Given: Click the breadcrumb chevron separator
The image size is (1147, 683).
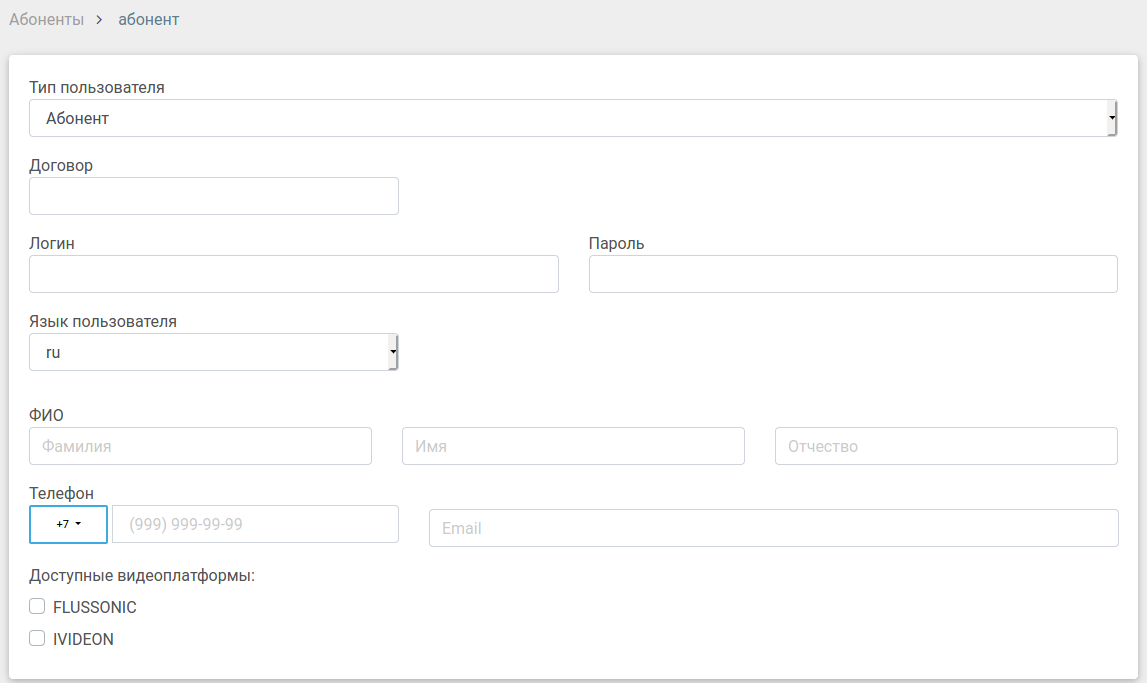Looking at the screenshot, I should coord(100,19).
